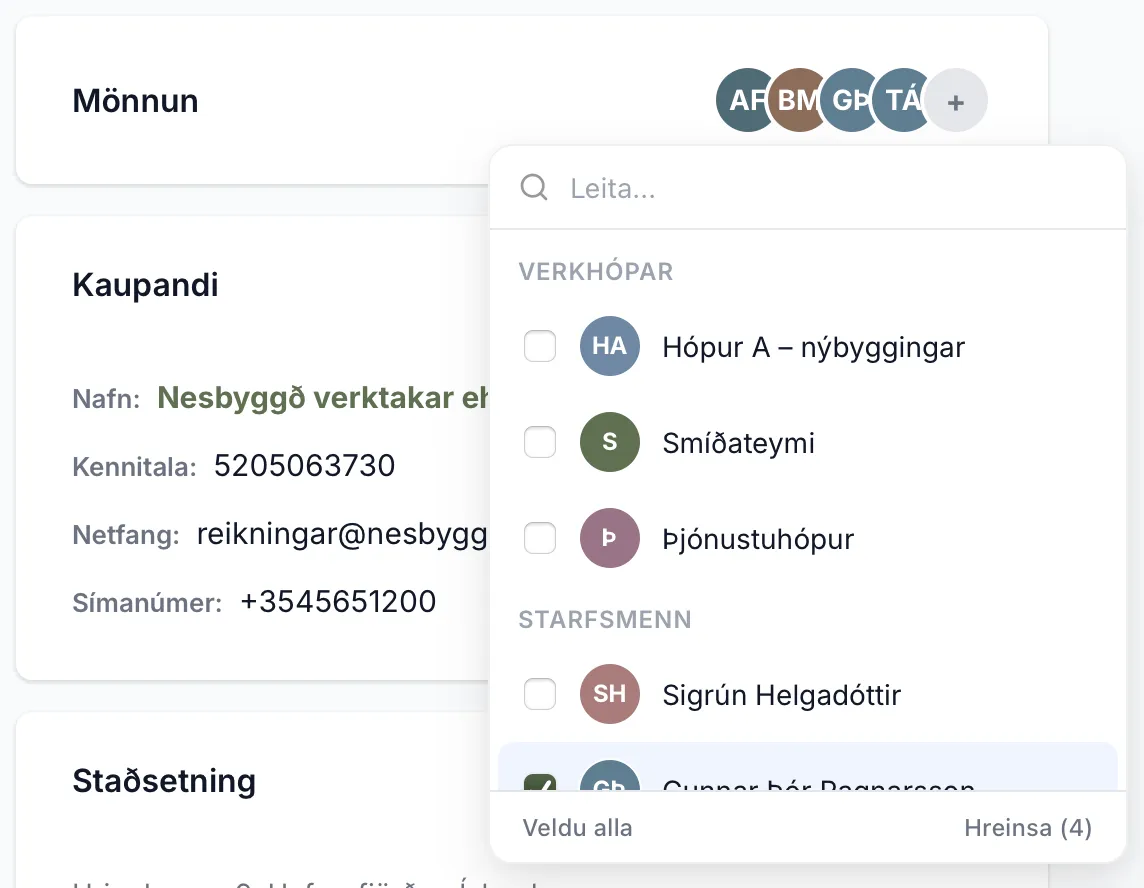Select the Þjónustuhópur label
The width and height of the screenshot is (1144, 888).
(x=758, y=540)
